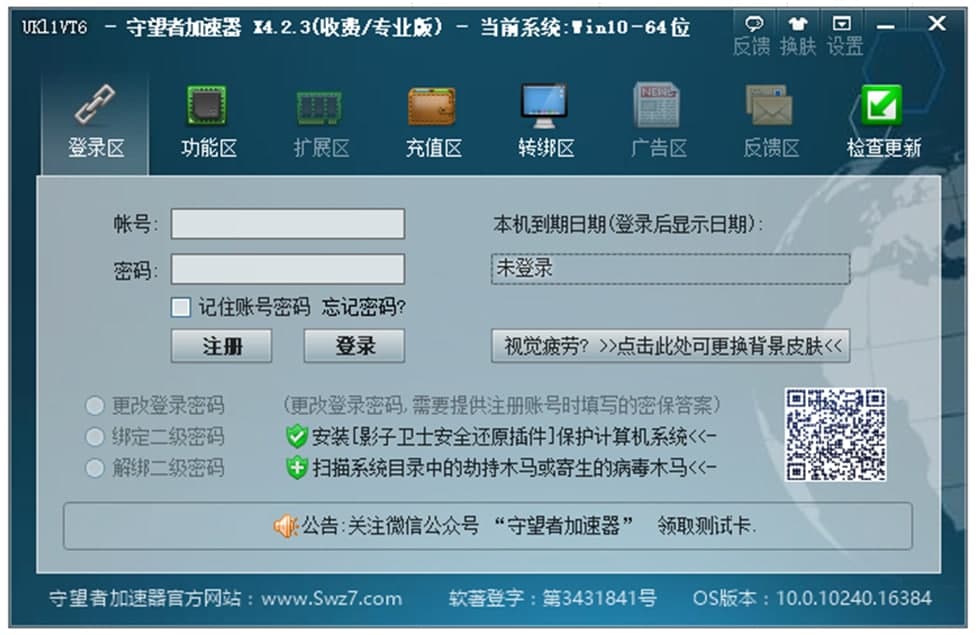Select 绑定二级密码 radio button
Screen dimensions: 976x635
tap(95, 437)
